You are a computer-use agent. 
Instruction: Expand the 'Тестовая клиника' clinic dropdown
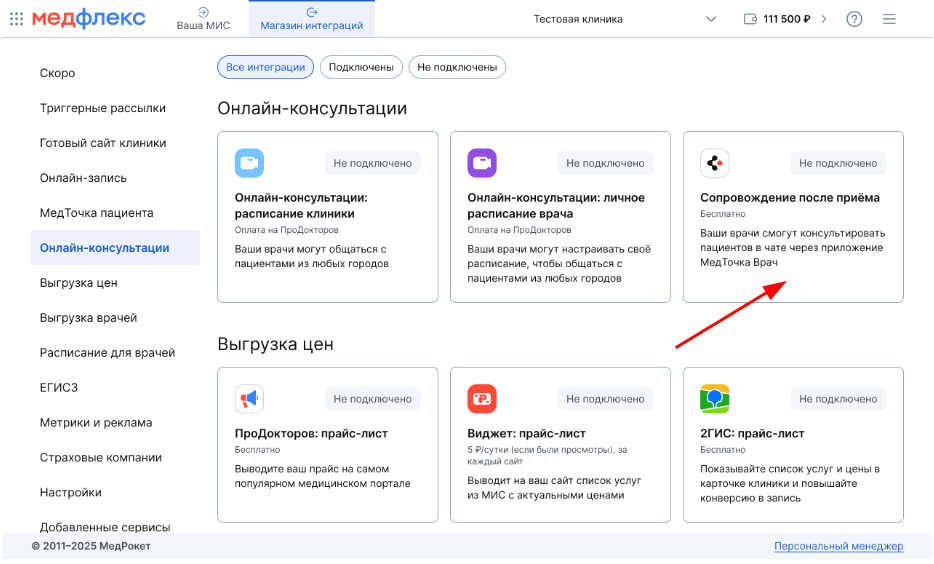(711, 19)
